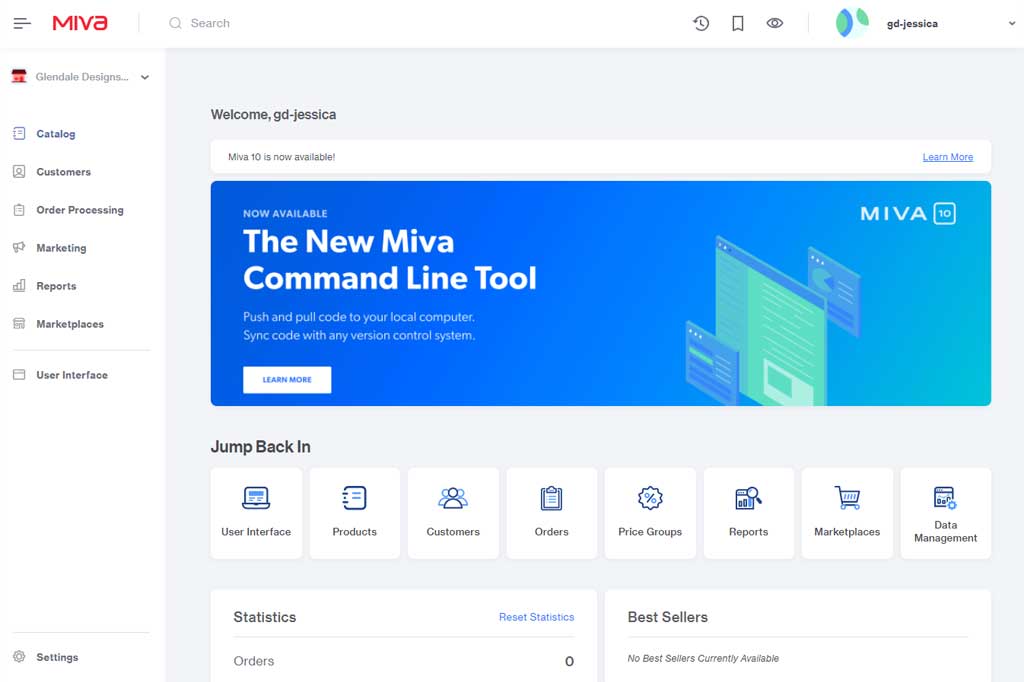Click the Search input field
The width and height of the screenshot is (1024, 682).
pos(418,24)
